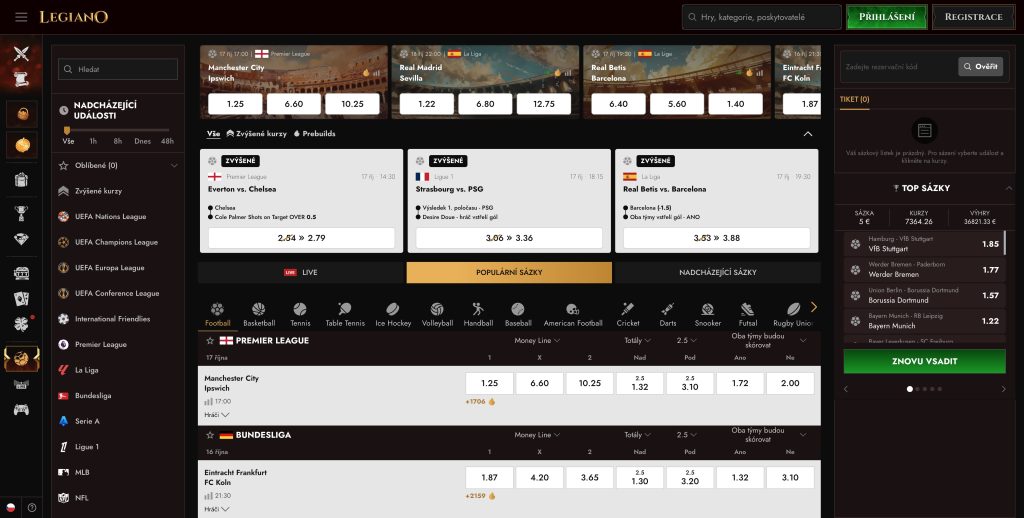The height and width of the screenshot is (518, 1024).
Task: Click the game controller sidebar icon
Action: pos(22,410)
